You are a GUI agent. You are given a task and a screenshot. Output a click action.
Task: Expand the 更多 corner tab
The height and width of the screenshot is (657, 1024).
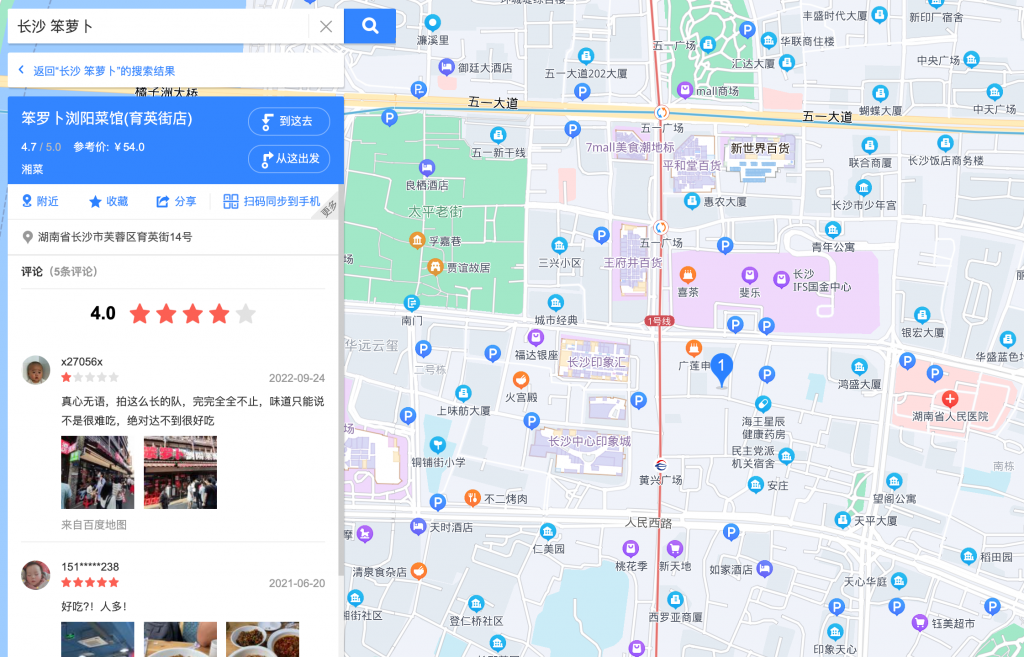coord(328,208)
